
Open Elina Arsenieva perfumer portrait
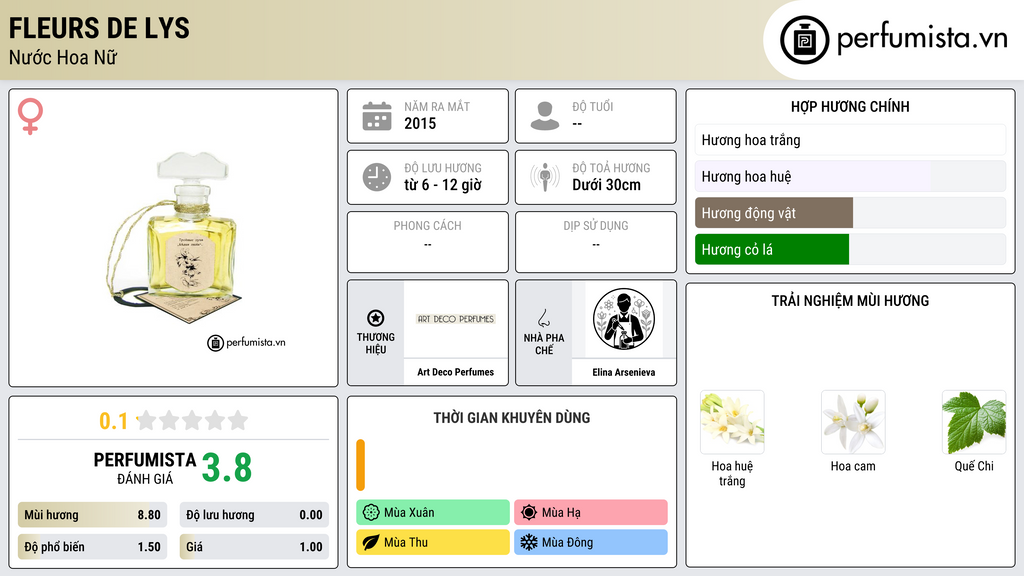pos(624,319)
